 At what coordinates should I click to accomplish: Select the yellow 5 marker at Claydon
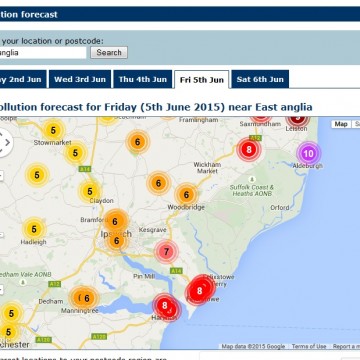pos(90,192)
